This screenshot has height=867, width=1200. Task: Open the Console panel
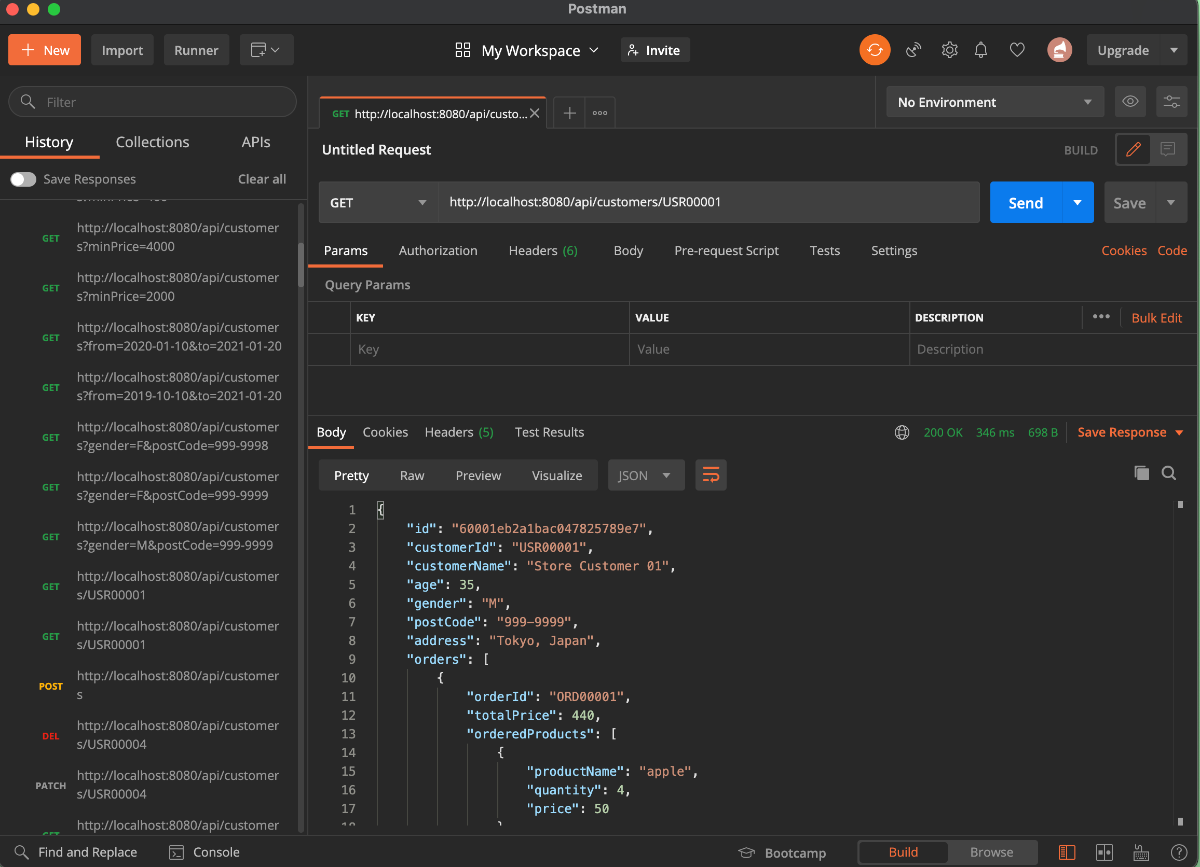click(204, 852)
